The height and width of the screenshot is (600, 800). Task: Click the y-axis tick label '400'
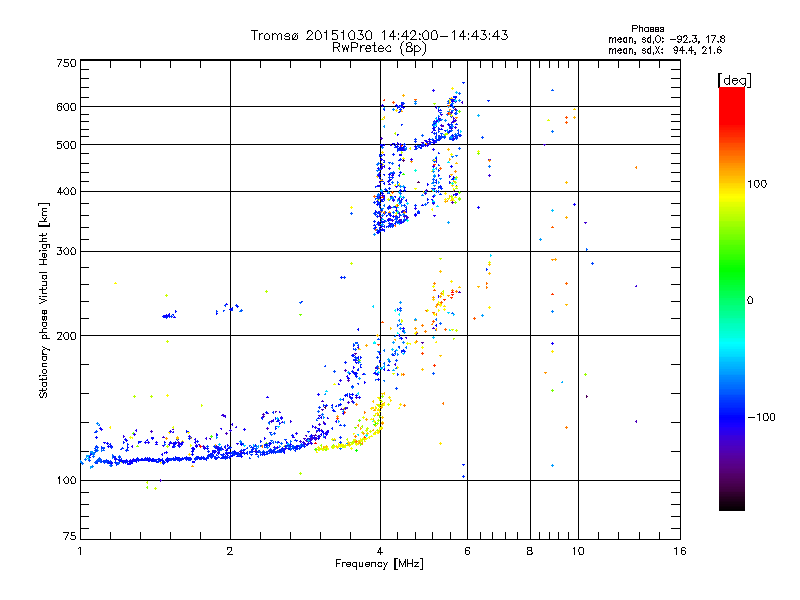point(66,192)
